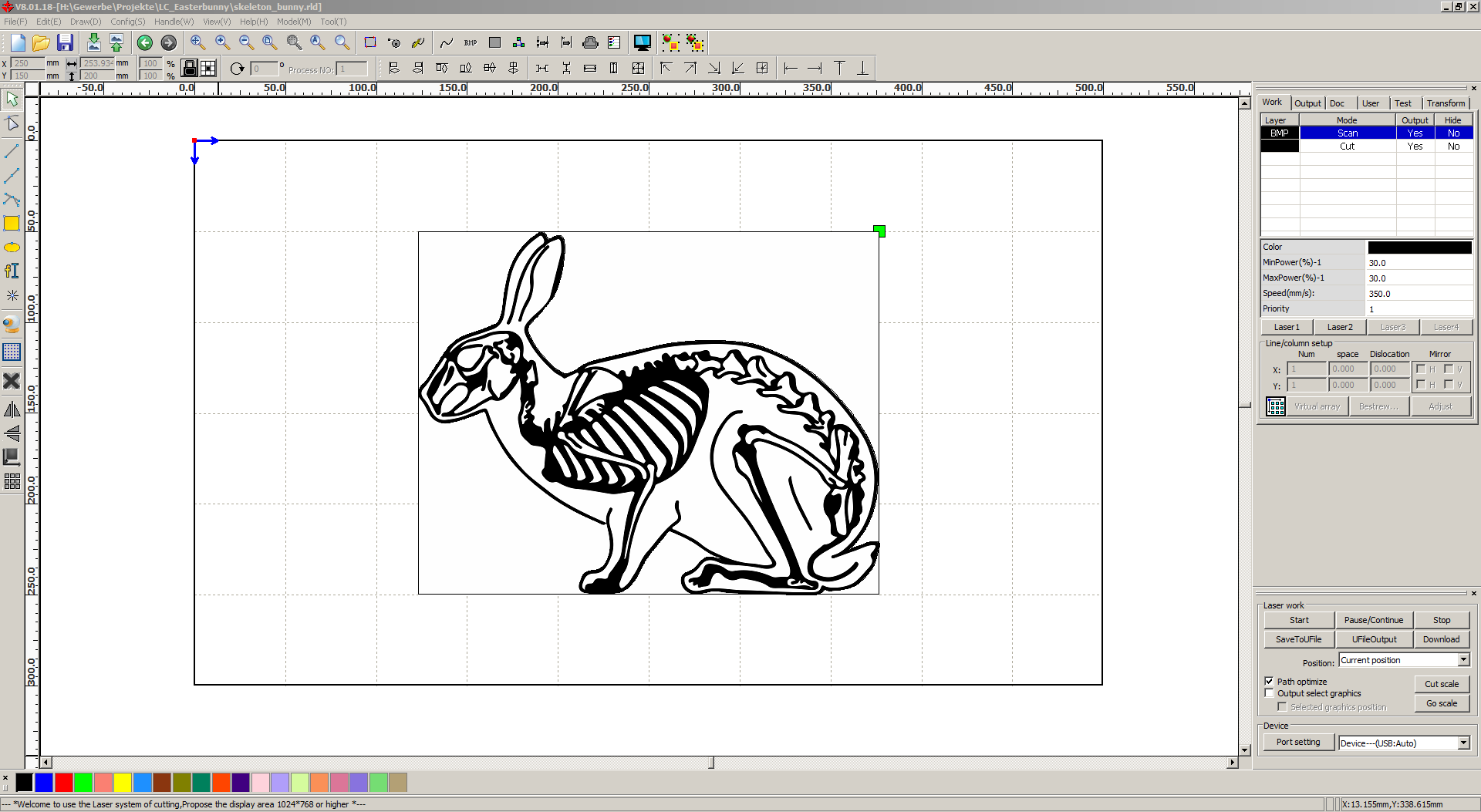Click the black layer Color field
The height and width of the screenshot is (812, 1481).
[1419, 248]
